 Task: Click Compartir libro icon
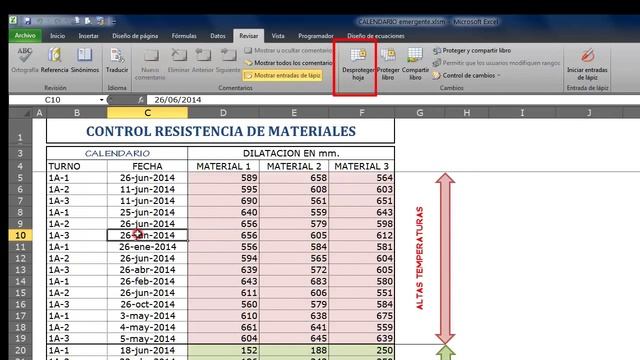click(x=415, y=55)
